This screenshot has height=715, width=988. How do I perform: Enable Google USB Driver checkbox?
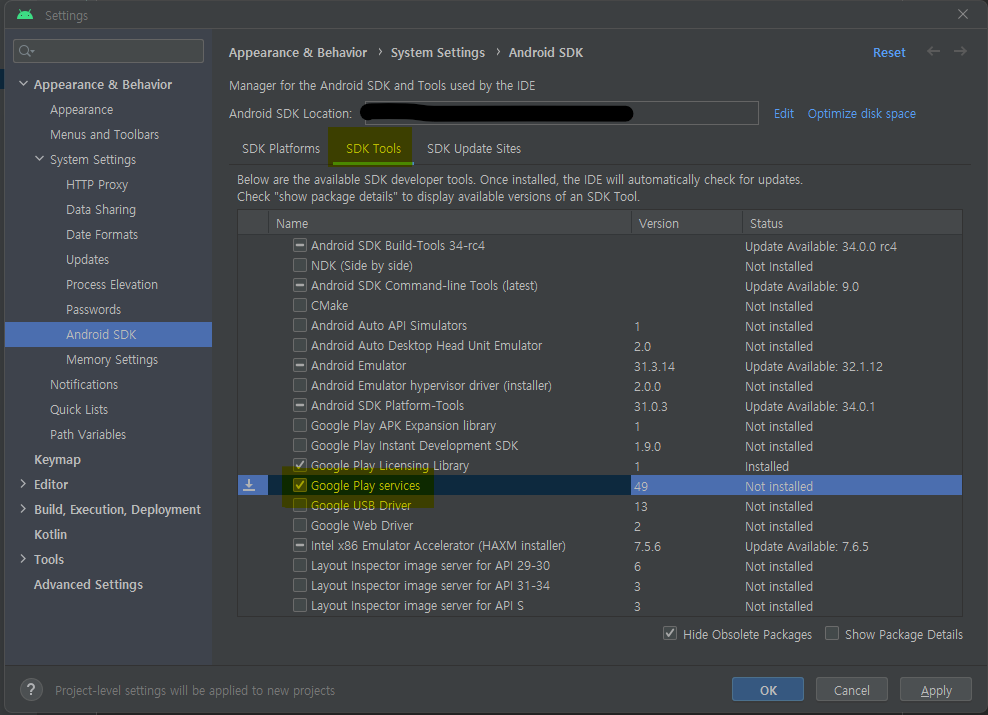click(300, 505)
